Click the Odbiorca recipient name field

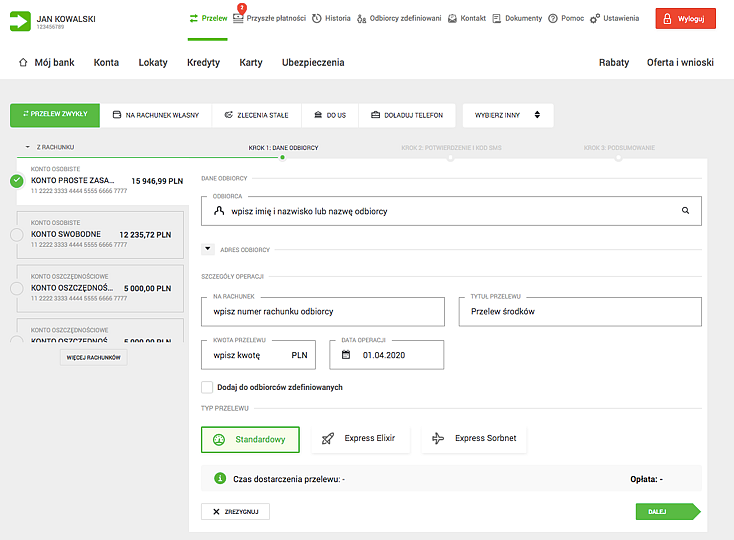pos(451,211)
